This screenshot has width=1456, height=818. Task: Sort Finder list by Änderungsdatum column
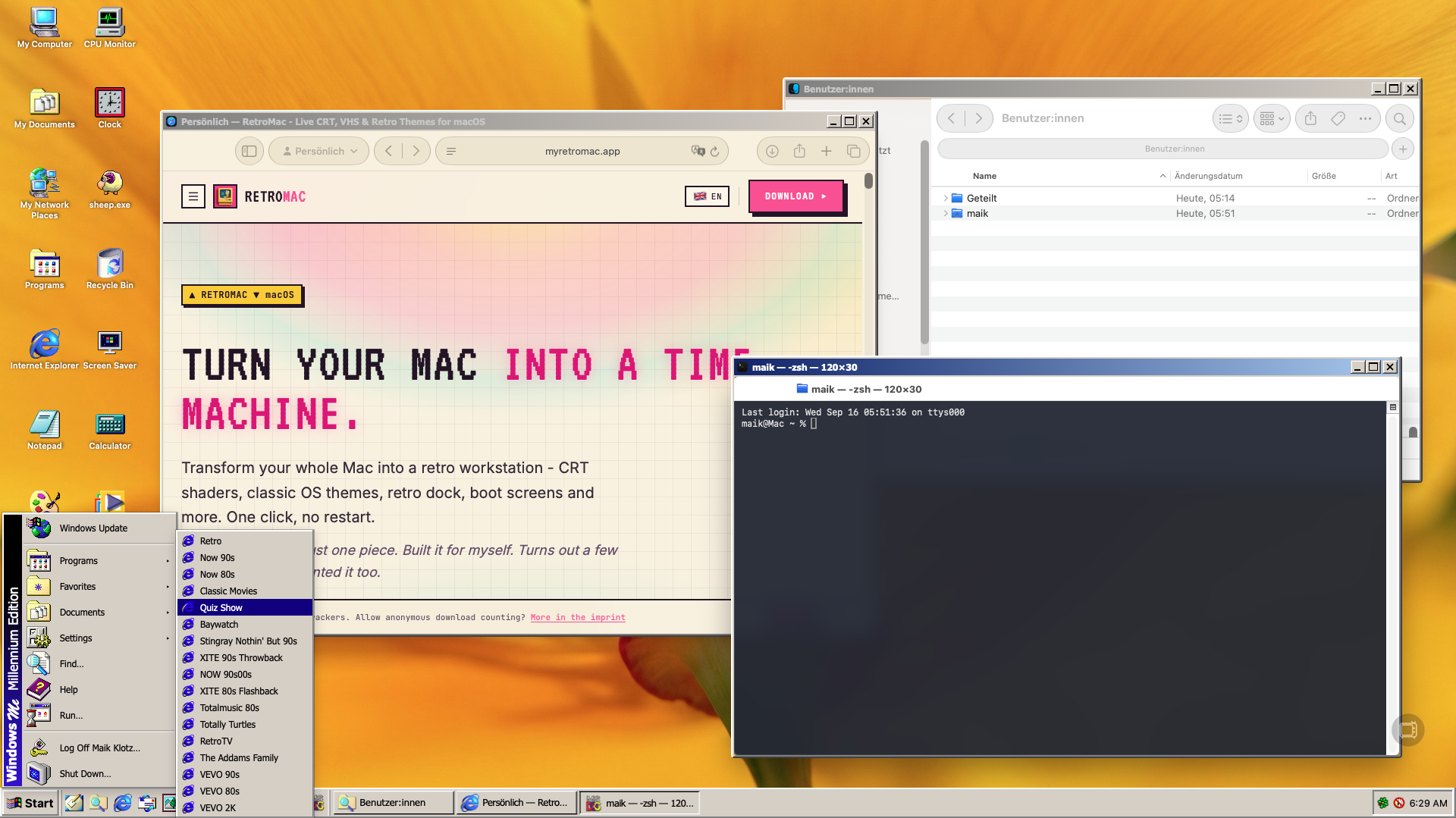tap(1208, 176)
